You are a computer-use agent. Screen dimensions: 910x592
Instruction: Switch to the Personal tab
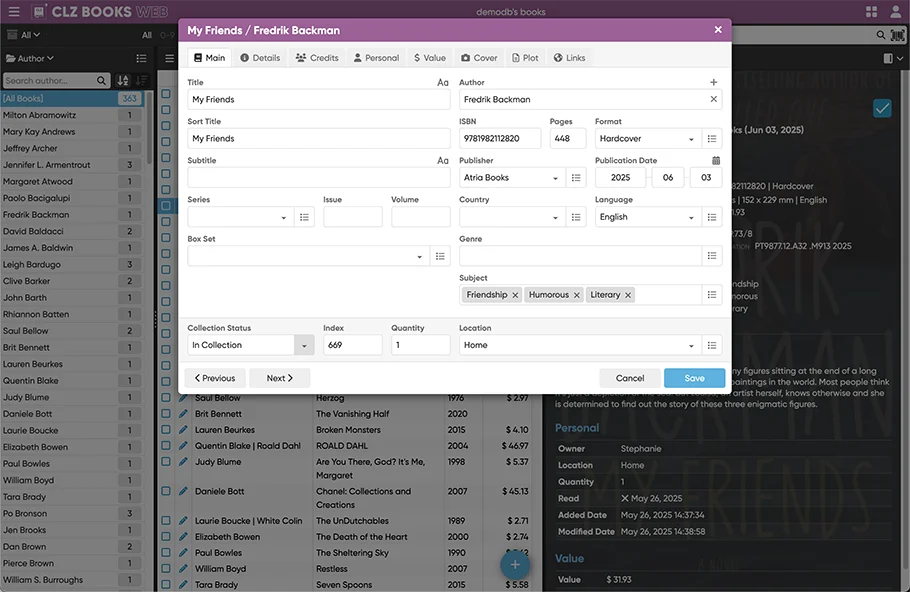pyautogui.click(x=376, y=58)
